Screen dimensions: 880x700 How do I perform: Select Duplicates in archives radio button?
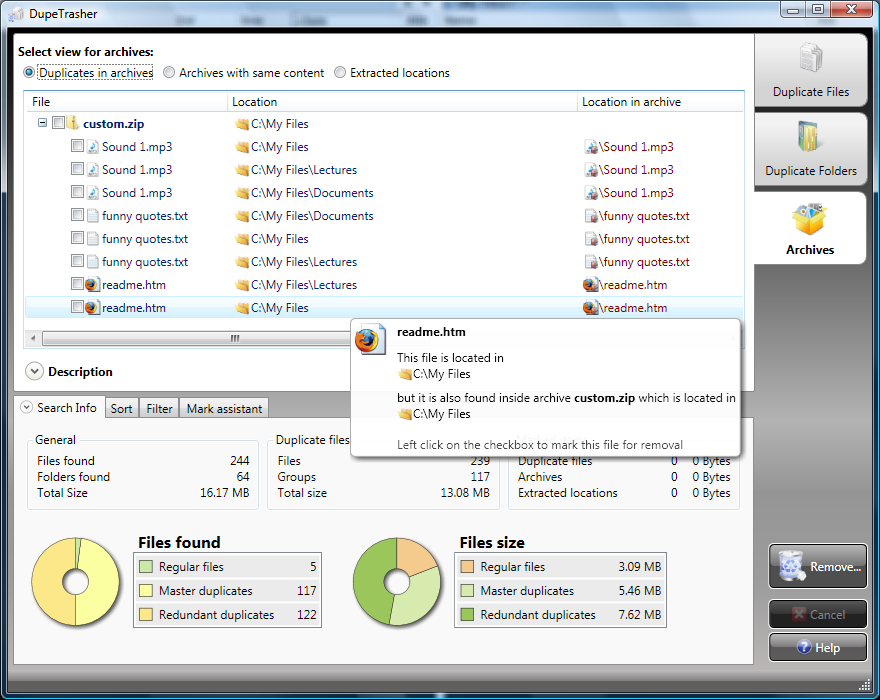coord(29,72)
